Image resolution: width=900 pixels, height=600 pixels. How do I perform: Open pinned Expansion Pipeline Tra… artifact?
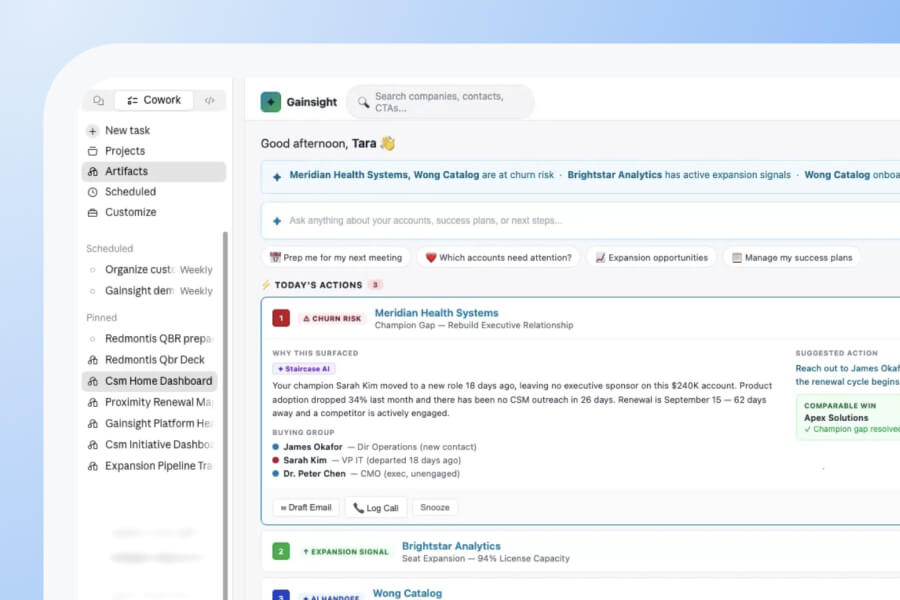150,466
